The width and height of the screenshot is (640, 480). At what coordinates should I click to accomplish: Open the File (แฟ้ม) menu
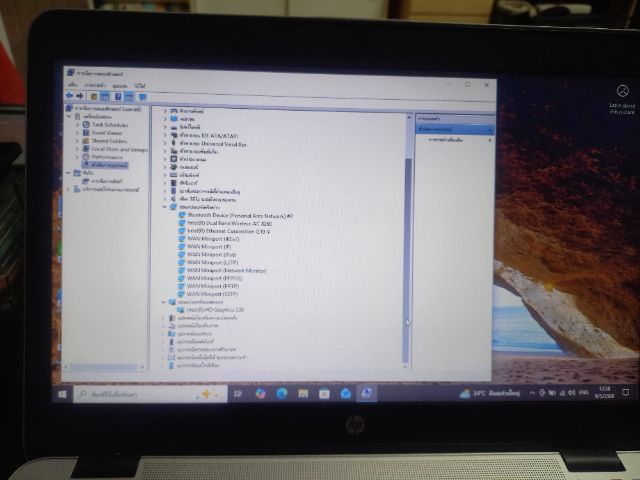[x=73, y=84]
